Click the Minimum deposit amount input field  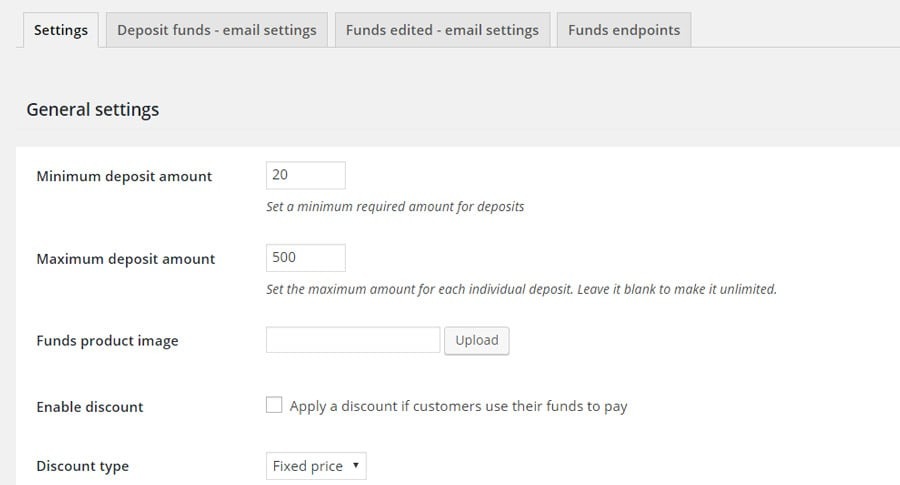(305, 175)
